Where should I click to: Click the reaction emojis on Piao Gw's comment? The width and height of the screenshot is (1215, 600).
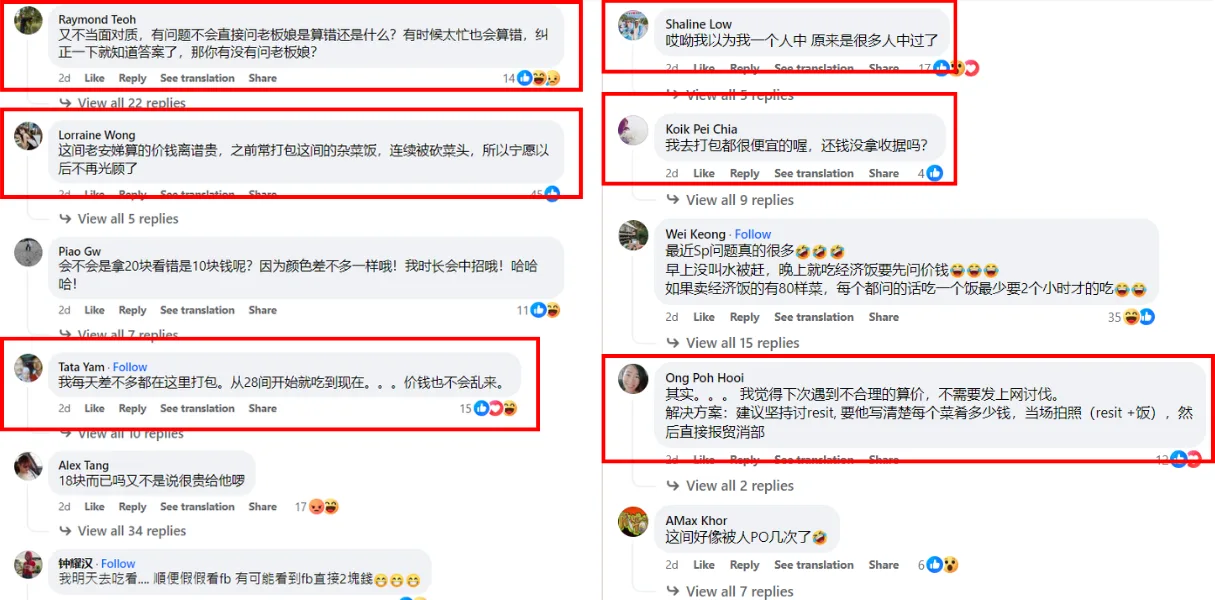(x=546, y=310)
